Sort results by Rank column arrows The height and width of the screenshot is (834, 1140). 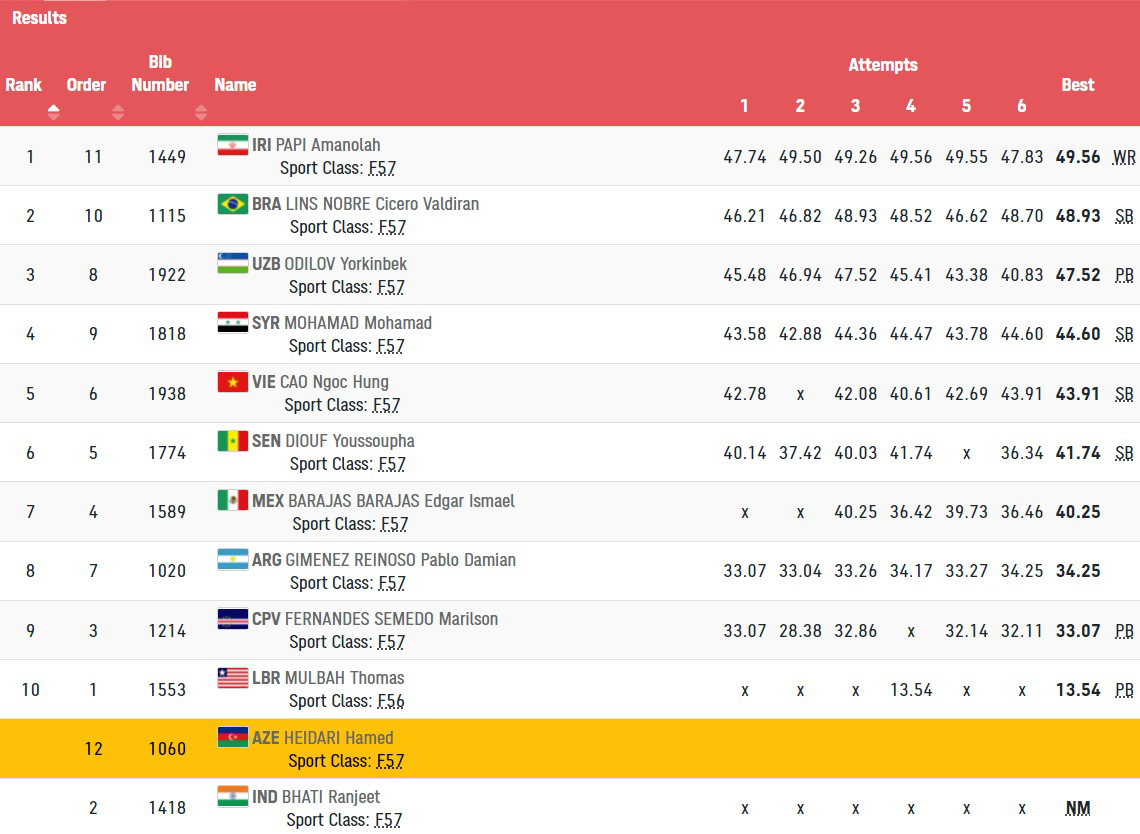coord(53,112)
